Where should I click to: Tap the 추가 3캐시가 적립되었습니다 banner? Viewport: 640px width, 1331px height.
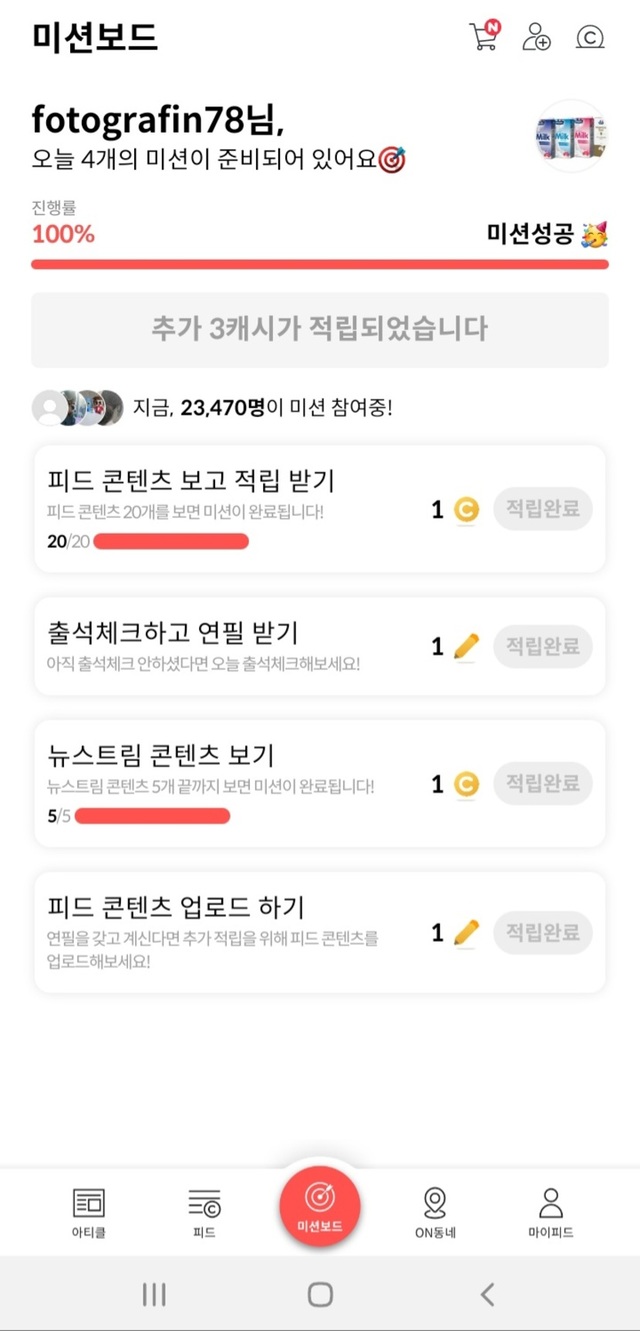point(320,329)
